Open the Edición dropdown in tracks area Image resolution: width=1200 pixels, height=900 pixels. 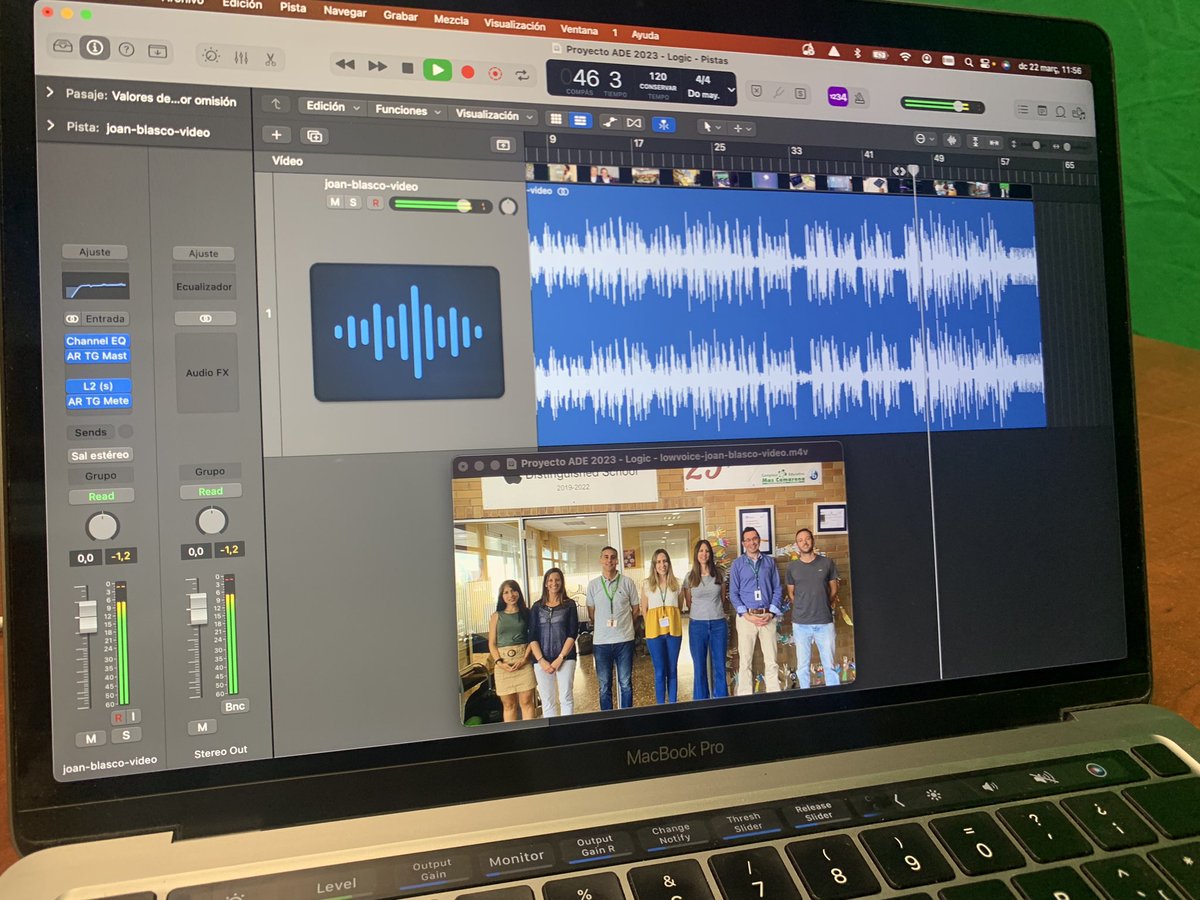pyautogui.click(x=331, y=106)
